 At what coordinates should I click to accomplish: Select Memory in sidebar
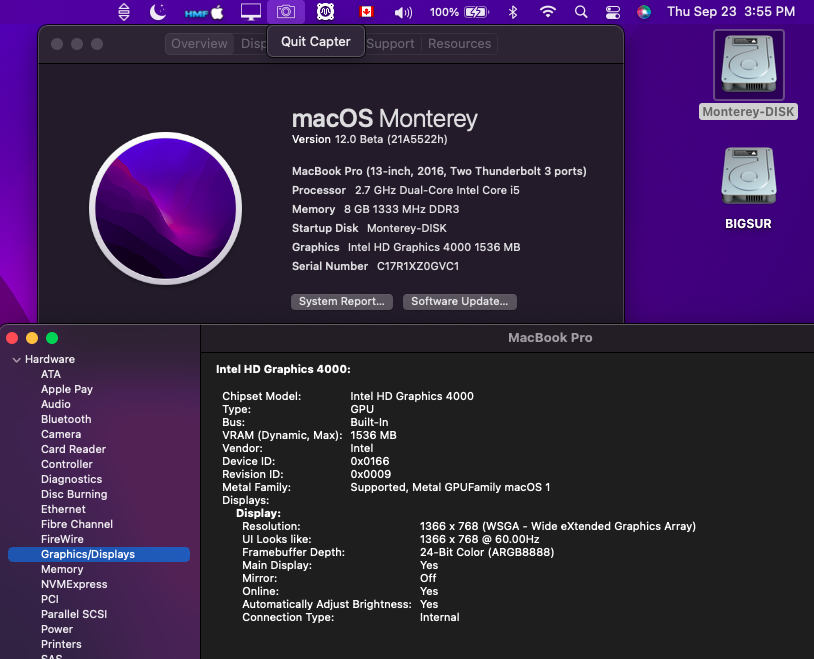click(x=62, y=570)
